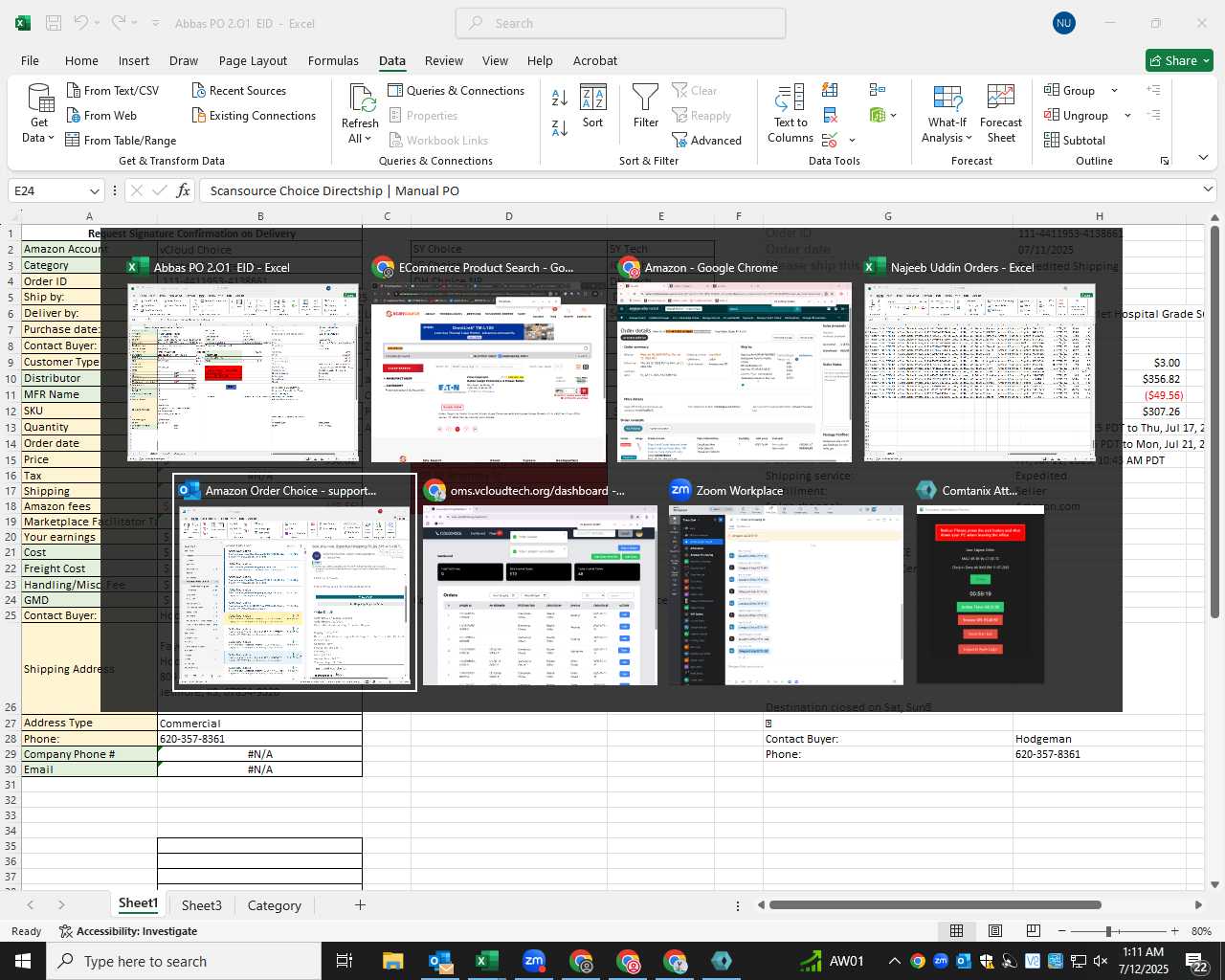The image size is (1225, 980).
Task: Click horizontal scrollbar thumb
Action: tap(935, 904)
